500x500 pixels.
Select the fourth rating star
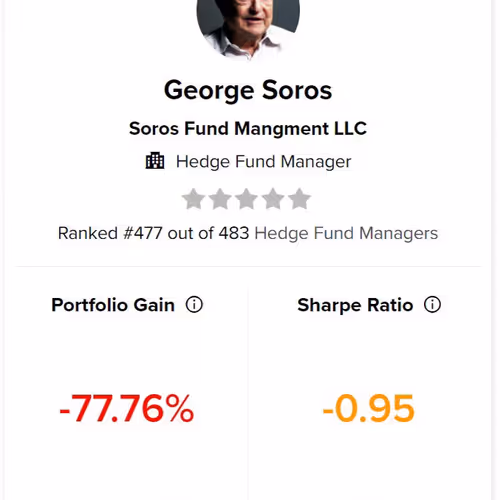(273, 199)
